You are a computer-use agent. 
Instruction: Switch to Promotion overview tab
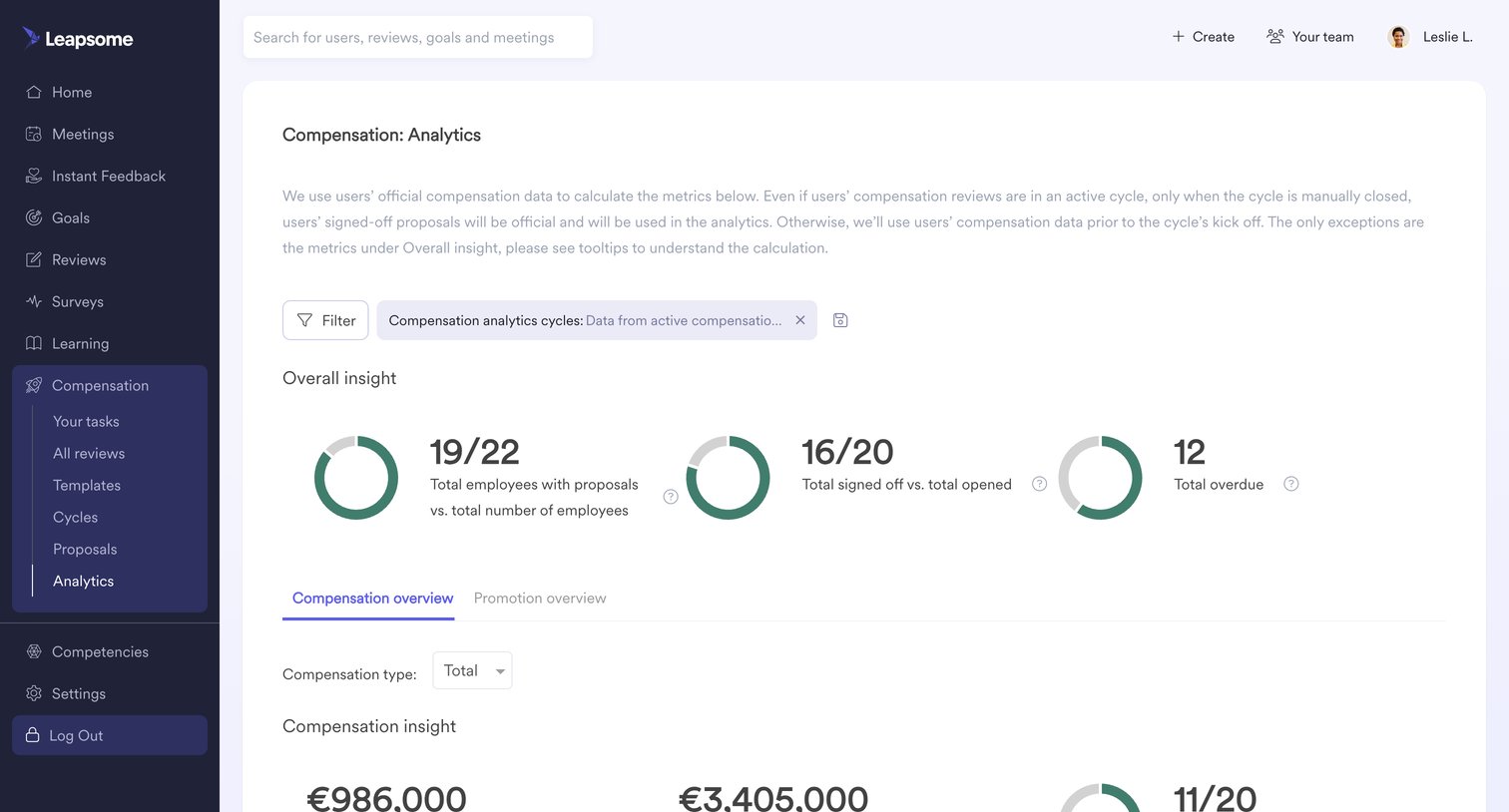point(540,599)
